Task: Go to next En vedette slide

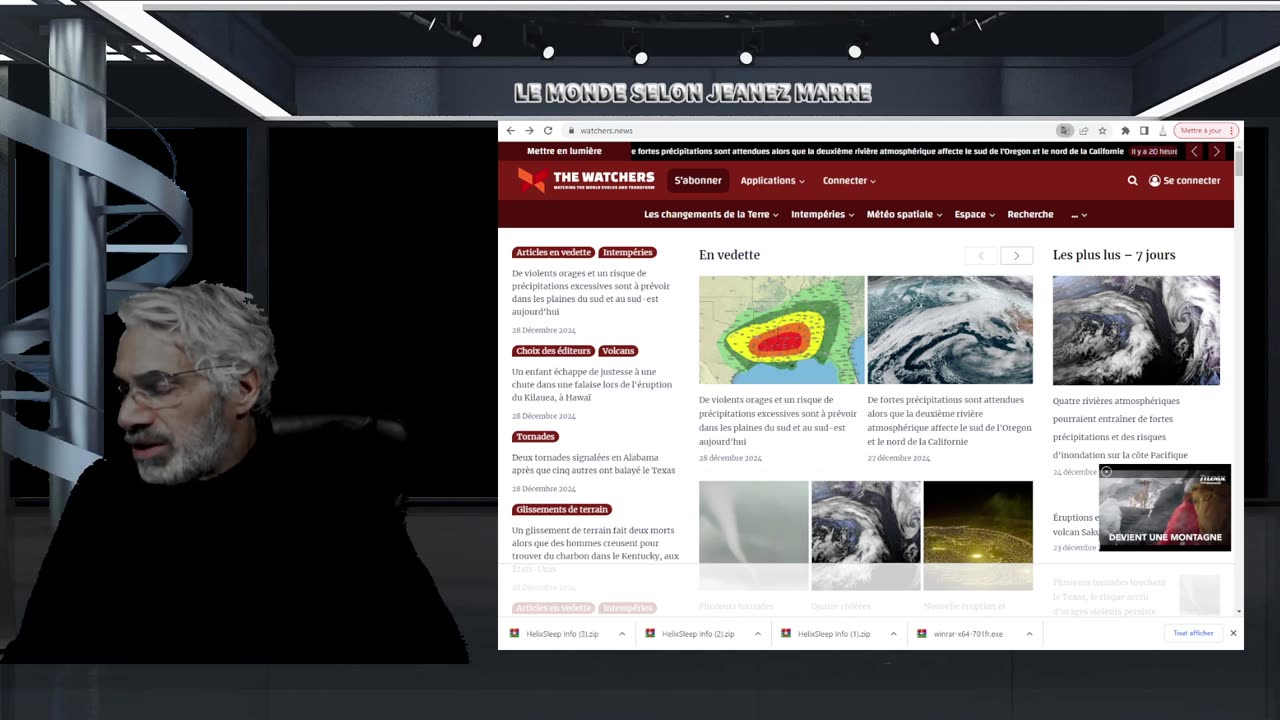Action: point(1016,256)
